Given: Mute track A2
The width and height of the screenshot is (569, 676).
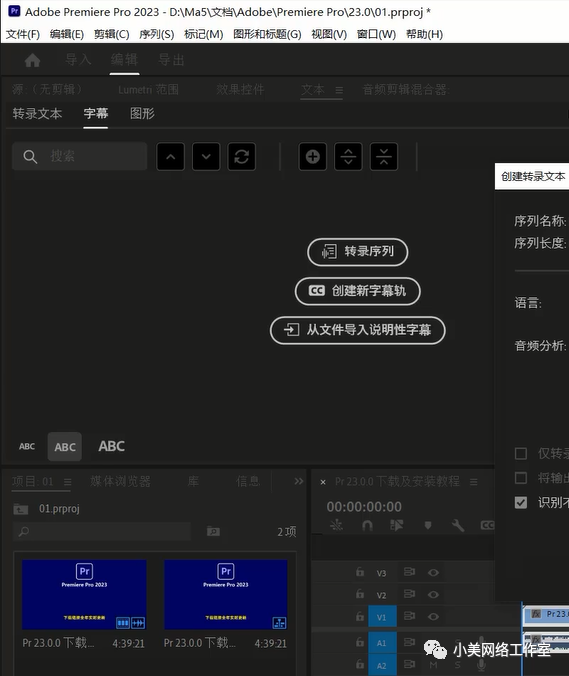Looking at the screenshot, I should pyautogui.click(x=434, y=665).
